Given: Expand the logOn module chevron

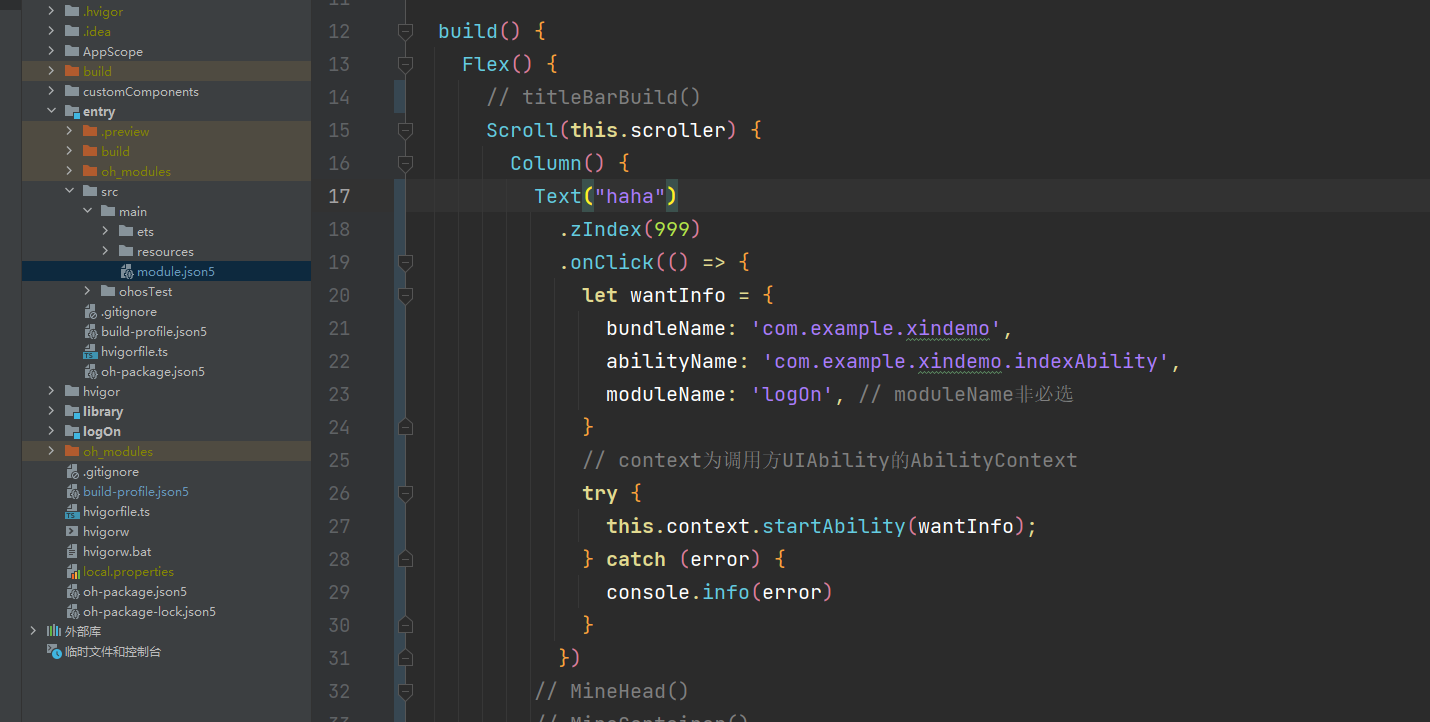Looking at the screenshot, I should pyautogui.click(x=51, y=432).
